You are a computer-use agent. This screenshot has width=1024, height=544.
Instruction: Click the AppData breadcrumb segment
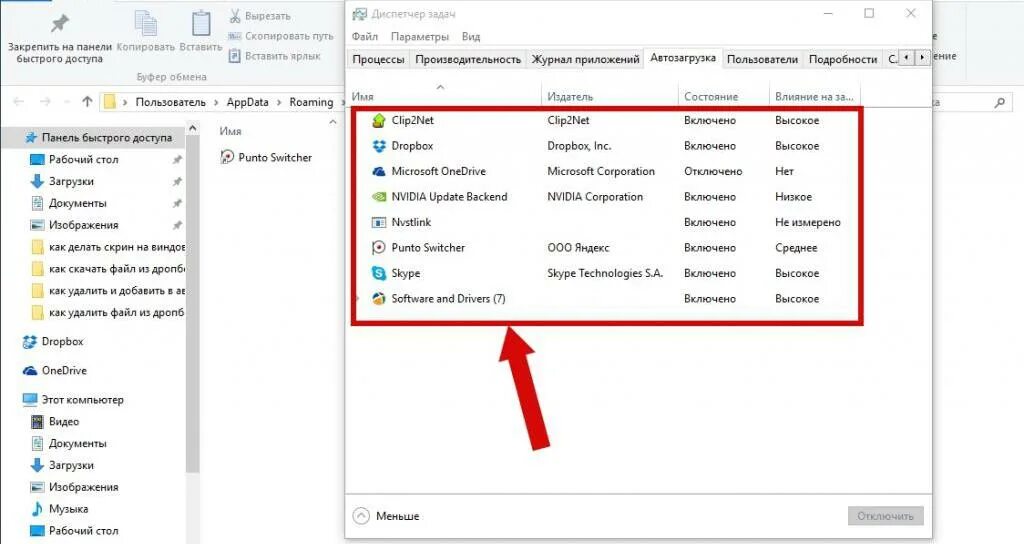tap(247, 102)
